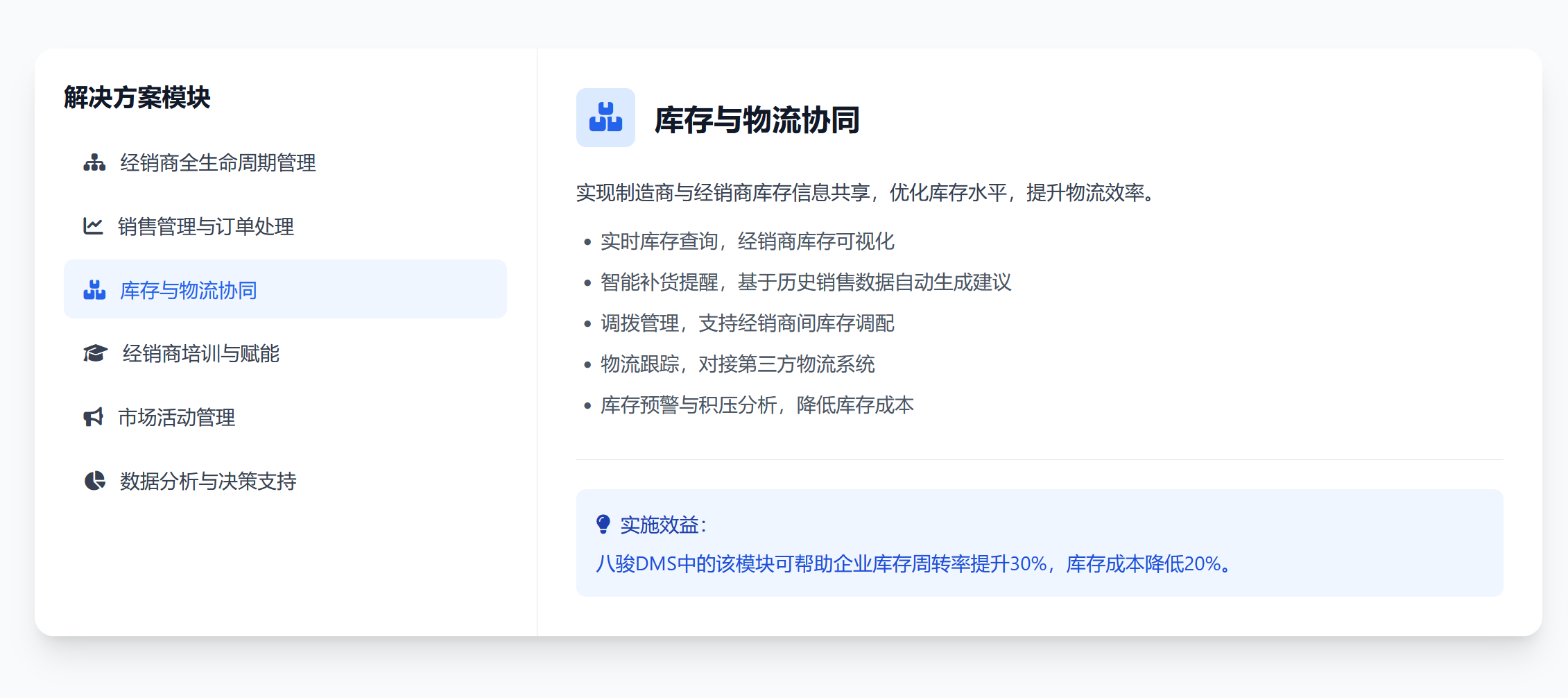Go to the 市场活动管理 tab
Image resolution: width=1568 pixels, height=698 pixels.
[x=177, y=417]
